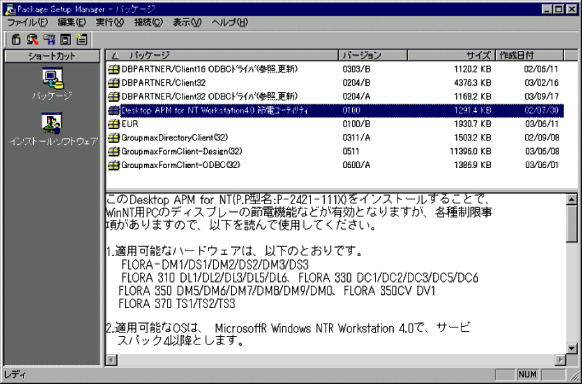
Task: Click the package icon beside the DBPARTNER/Client32 ODBC 0204/A row
Action: [114, 96]
